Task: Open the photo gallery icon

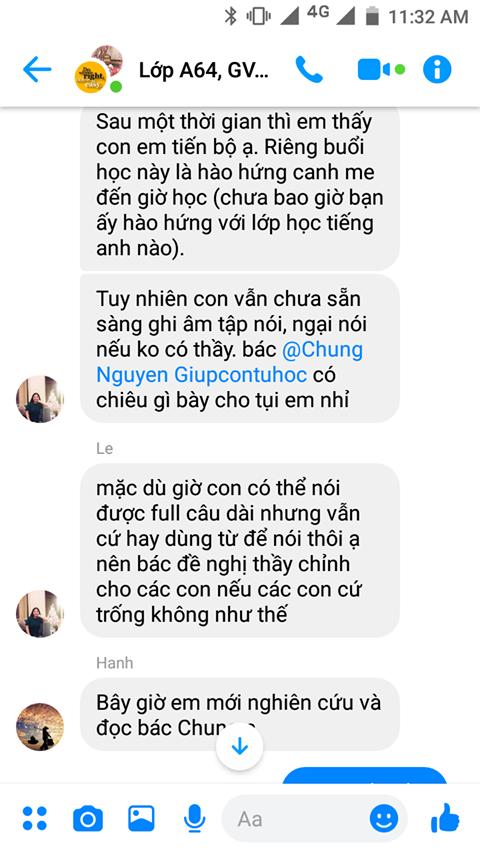Action: (141, 818)
